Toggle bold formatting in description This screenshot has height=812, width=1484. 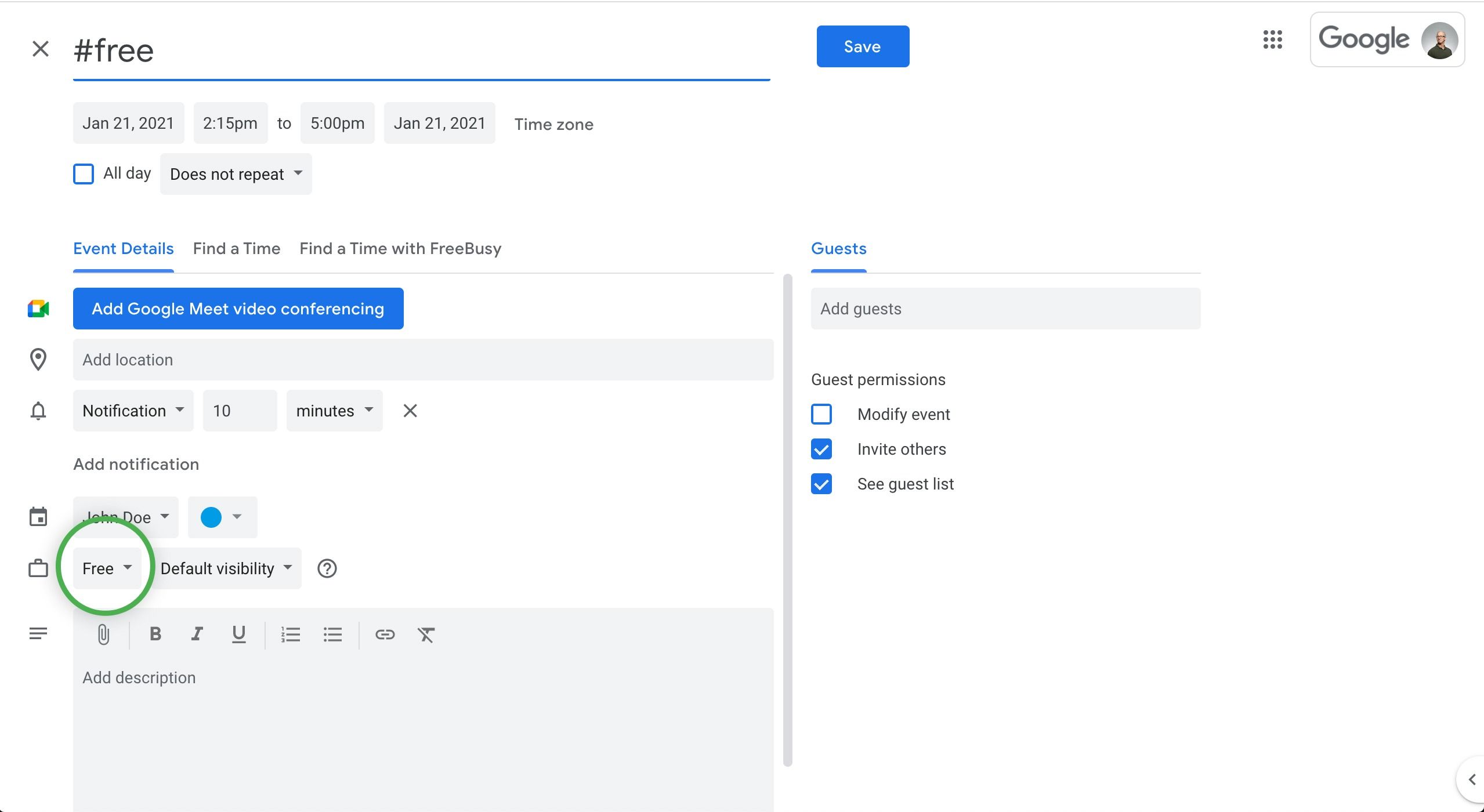coord(155,634)
